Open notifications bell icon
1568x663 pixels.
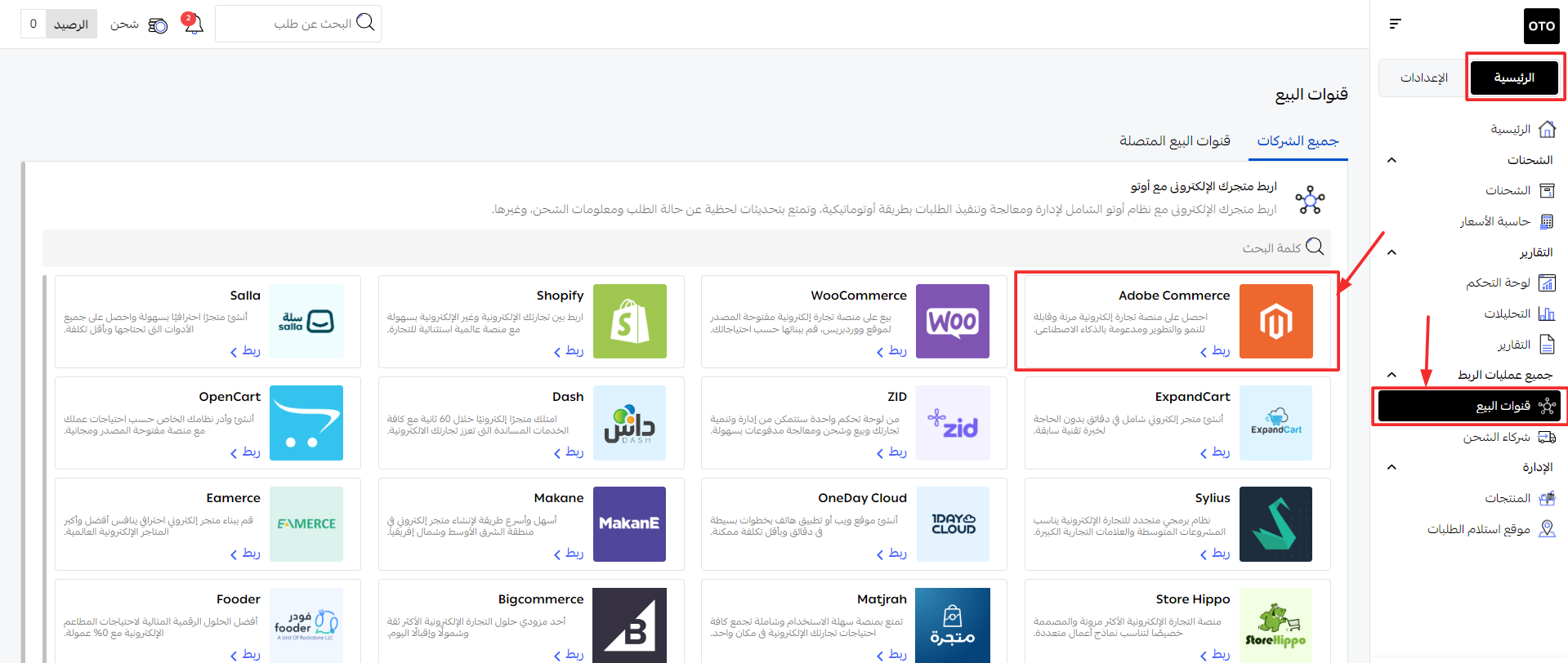tap(193, 24)
